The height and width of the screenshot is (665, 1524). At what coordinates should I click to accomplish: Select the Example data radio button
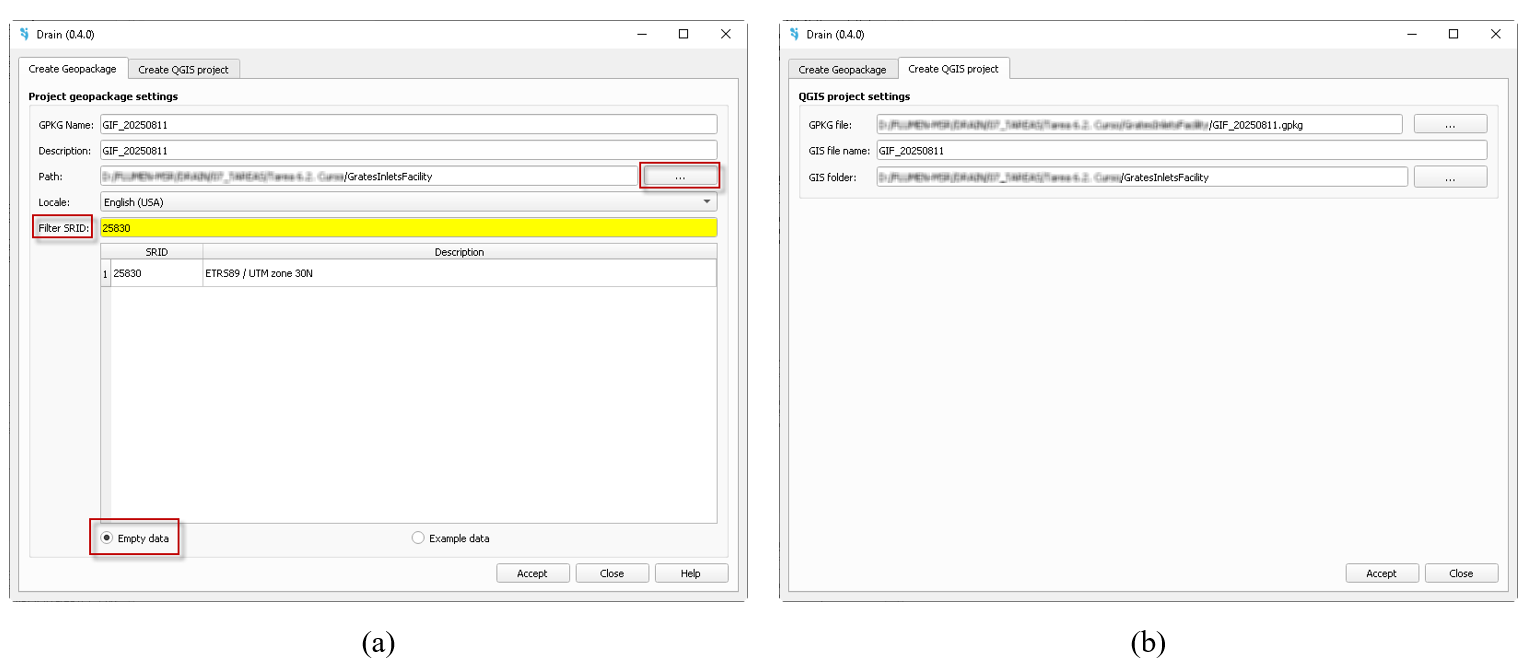[x=418, y=538]
